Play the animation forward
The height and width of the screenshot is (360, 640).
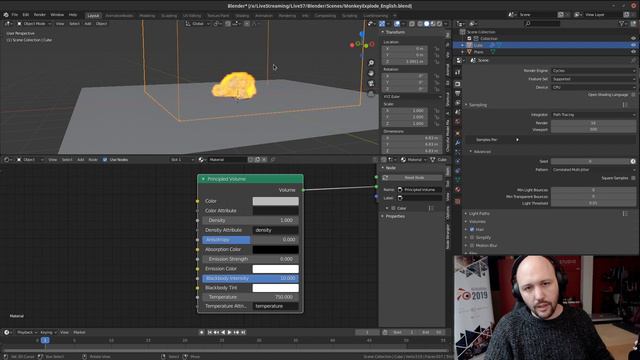(229, 332)
